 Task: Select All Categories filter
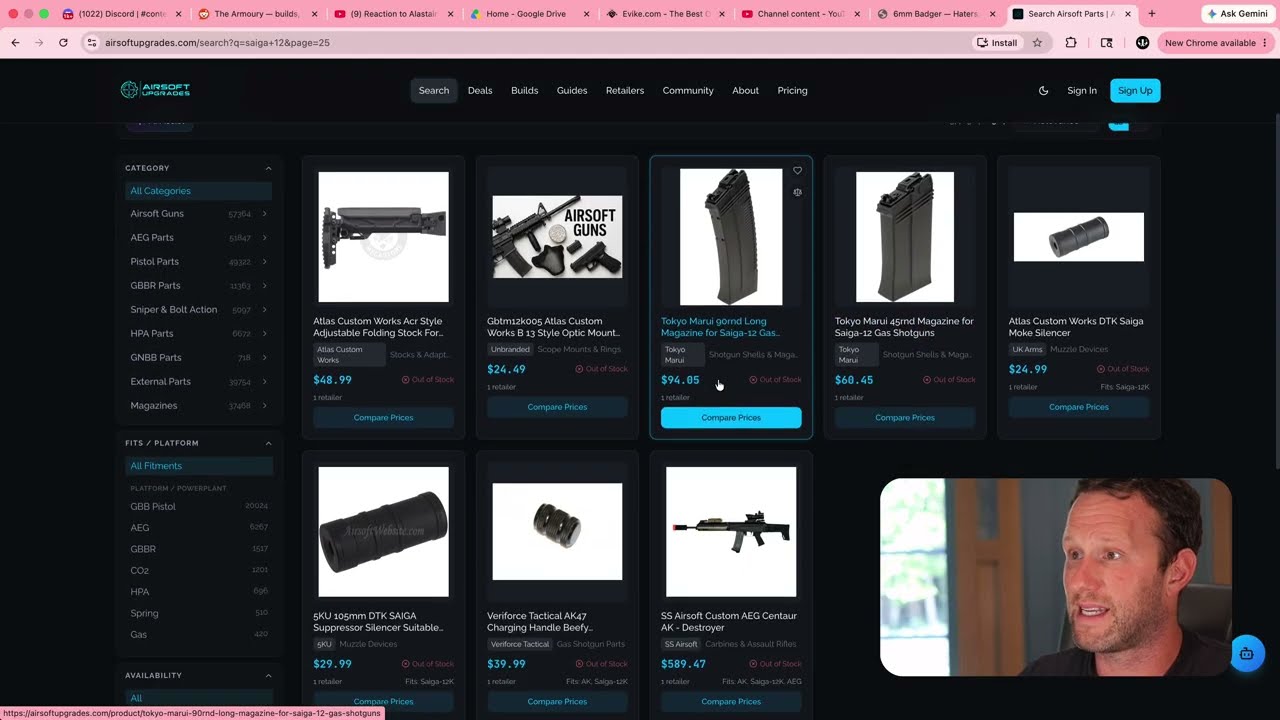point(198,191)
